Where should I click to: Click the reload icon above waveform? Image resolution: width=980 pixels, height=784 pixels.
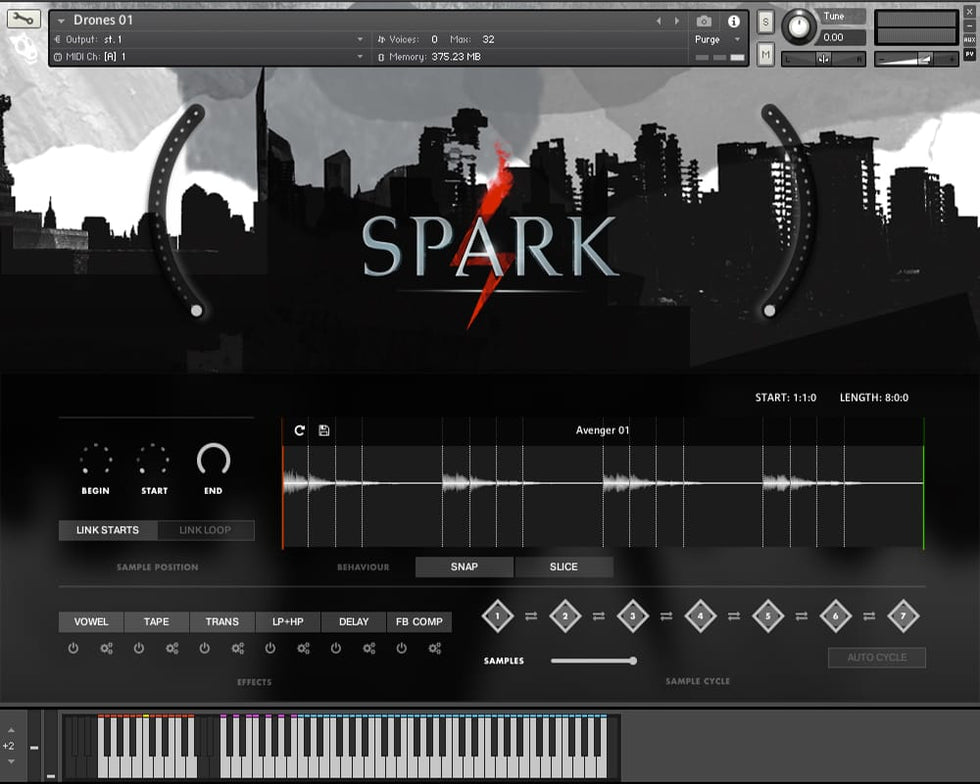[299, 430]
